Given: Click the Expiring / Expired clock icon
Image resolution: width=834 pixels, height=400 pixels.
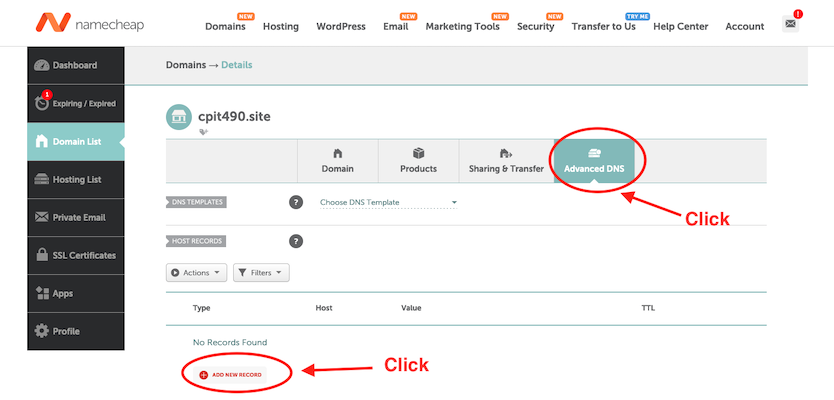Looking at the screenshot, I should point(41,103).
